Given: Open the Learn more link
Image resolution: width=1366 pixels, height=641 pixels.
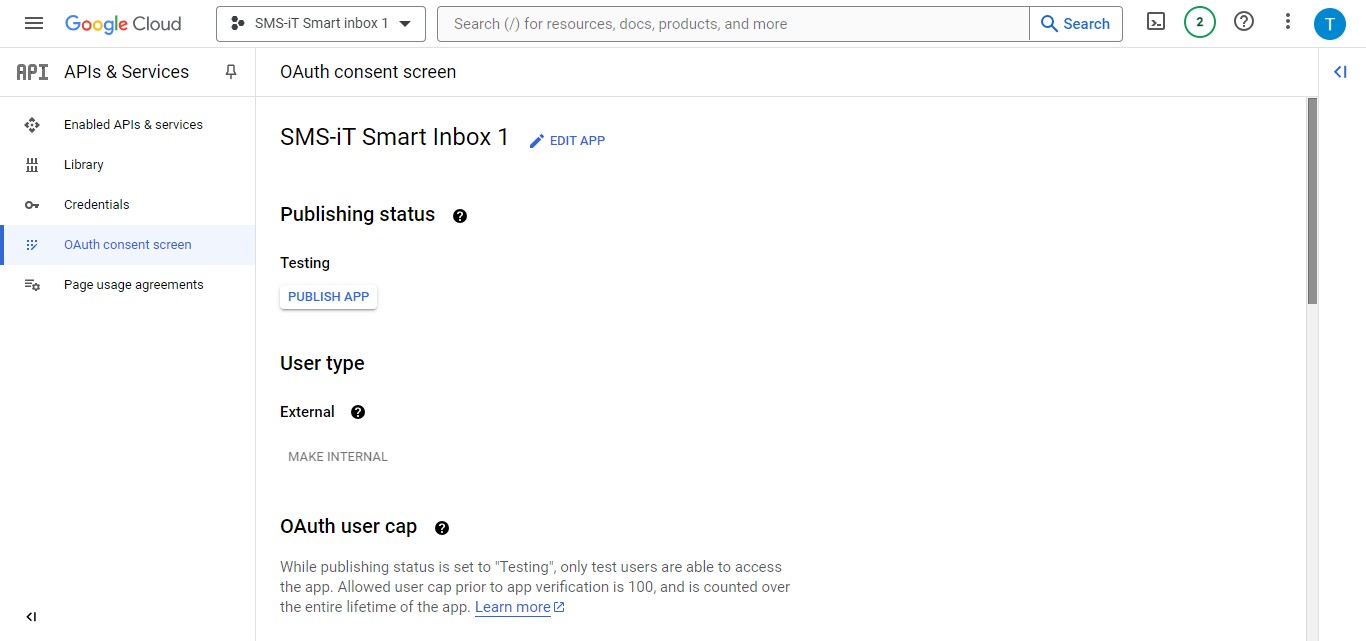Looking at the screenshot, I should pyautogui.click(x=513, y=607).
